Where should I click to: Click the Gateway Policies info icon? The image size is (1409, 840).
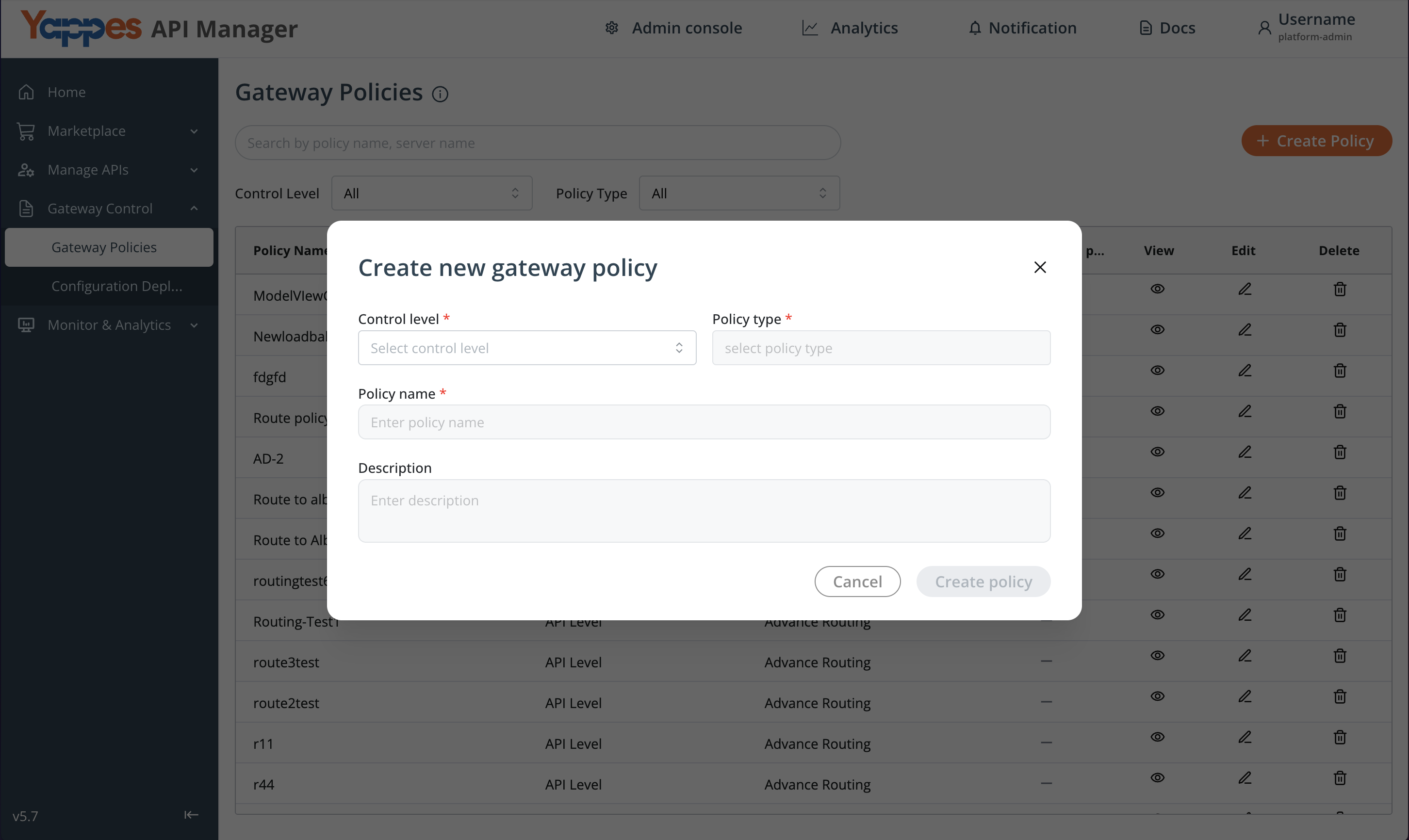(x=440, y=94)
